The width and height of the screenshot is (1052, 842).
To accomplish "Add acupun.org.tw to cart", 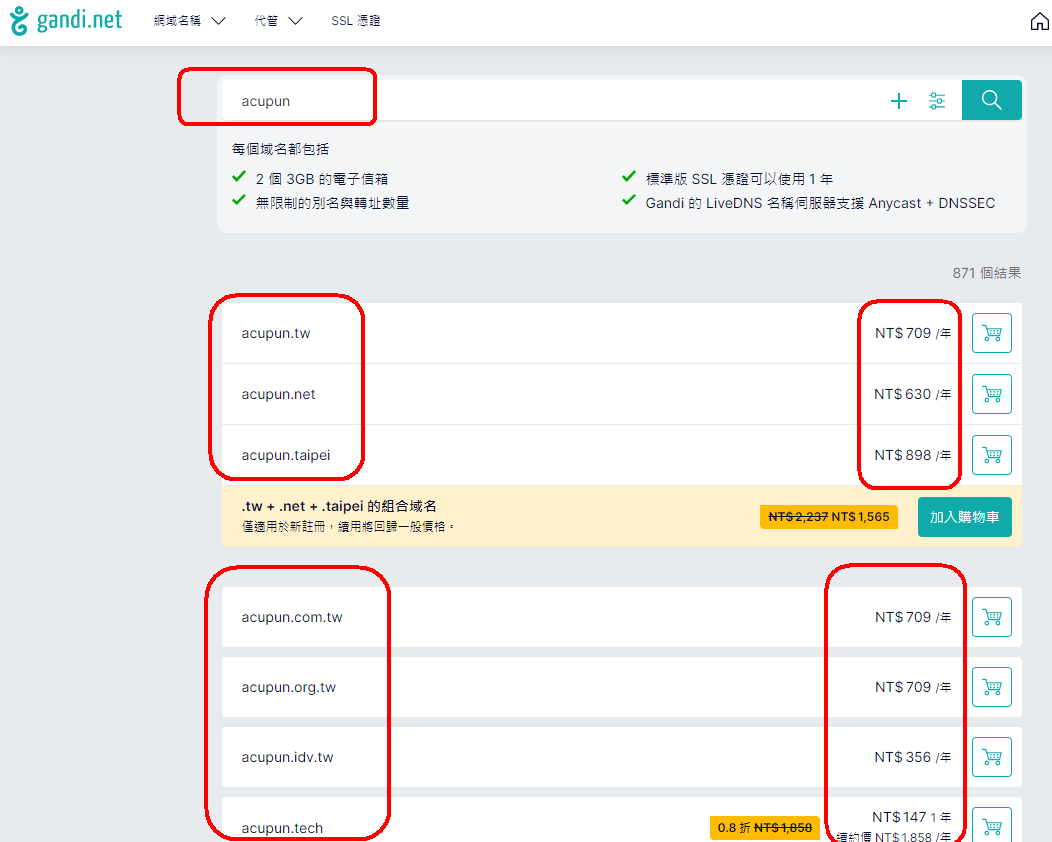I will (x=991, y=687).
